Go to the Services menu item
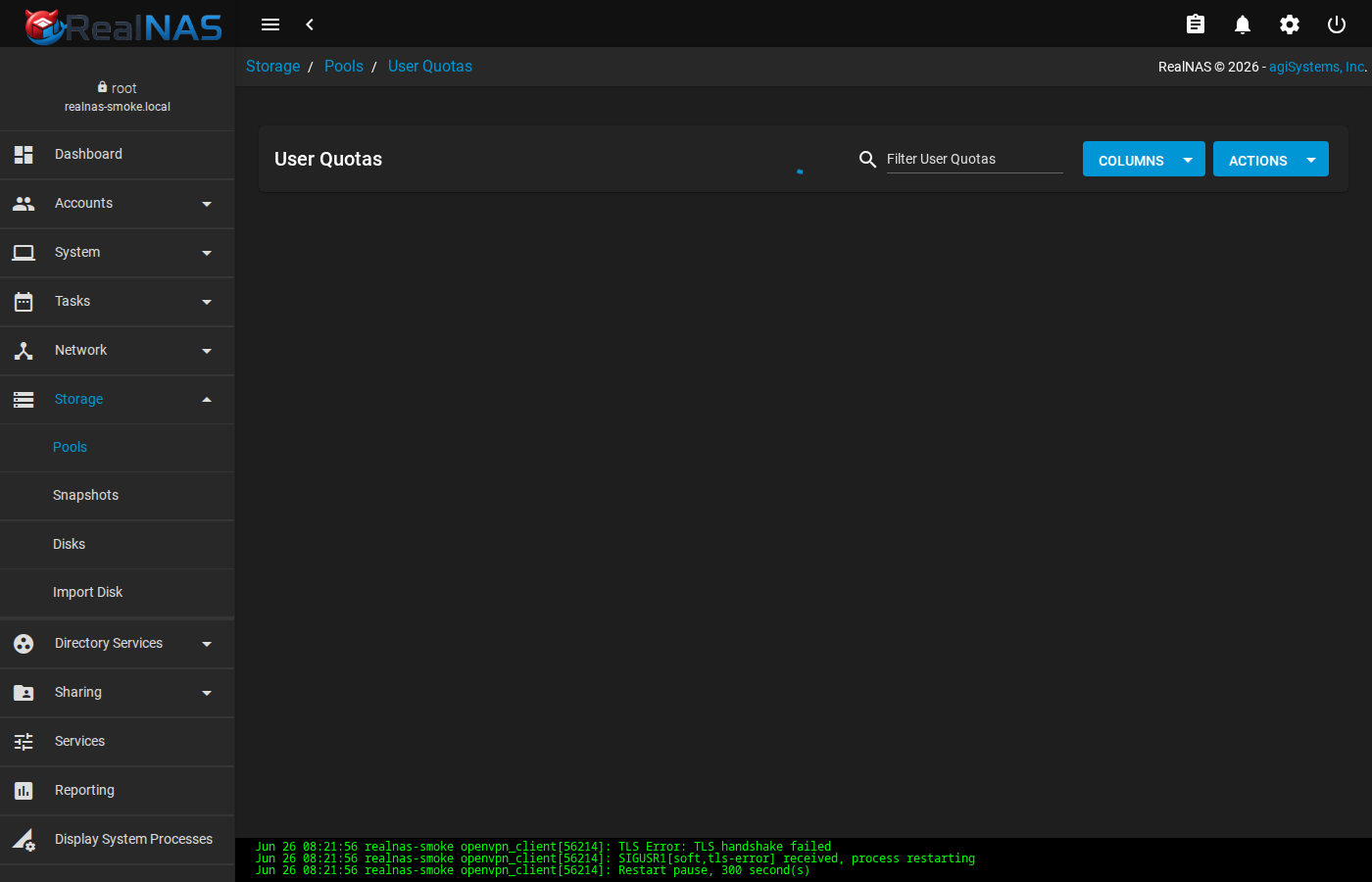1372x882 pixels. pyautogui.click(x=118, y=742)
